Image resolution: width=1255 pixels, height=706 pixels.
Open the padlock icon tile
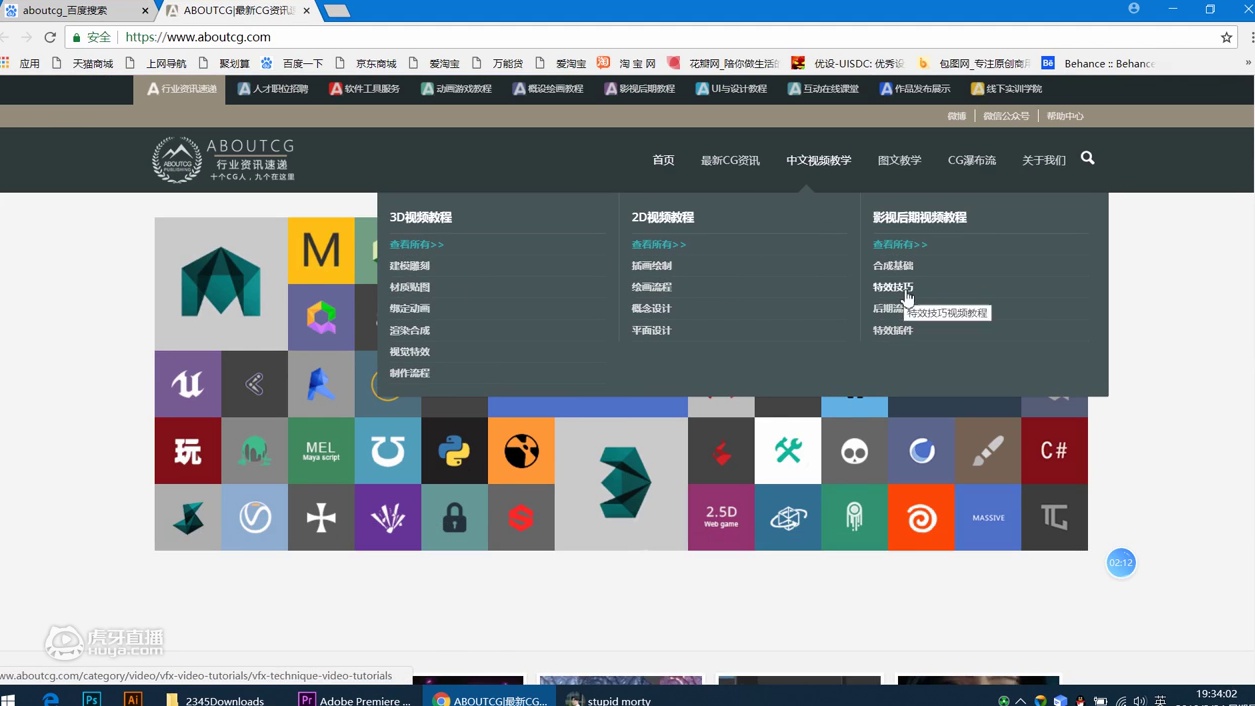[455, 517]
